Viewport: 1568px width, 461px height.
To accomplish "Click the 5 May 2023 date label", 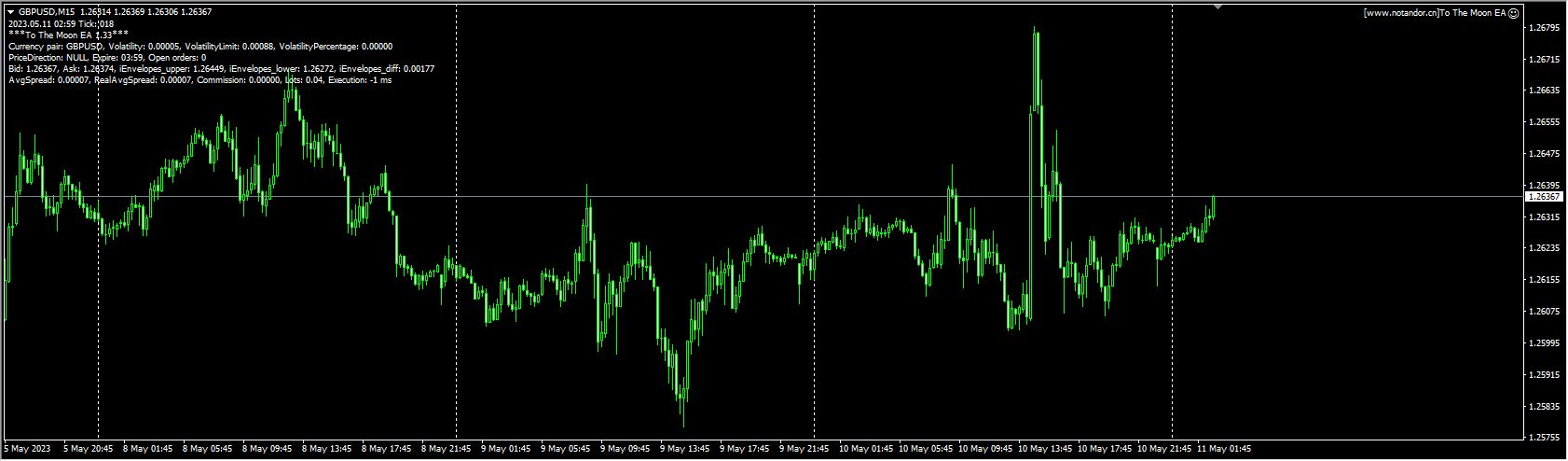I will tap(28, 449).
